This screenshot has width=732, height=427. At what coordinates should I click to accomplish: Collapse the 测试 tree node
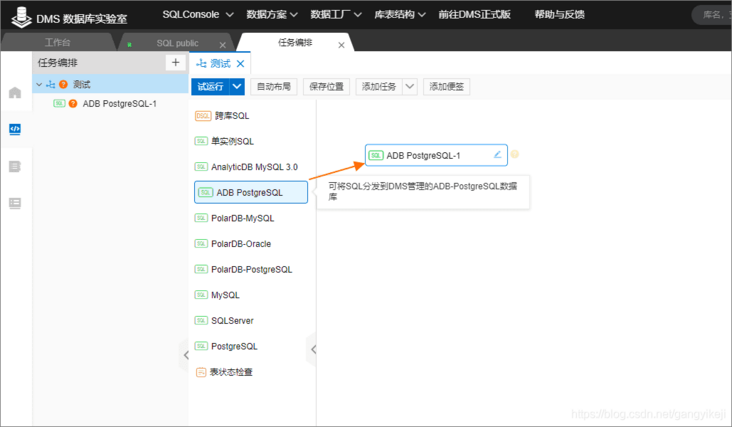point(39,84)
